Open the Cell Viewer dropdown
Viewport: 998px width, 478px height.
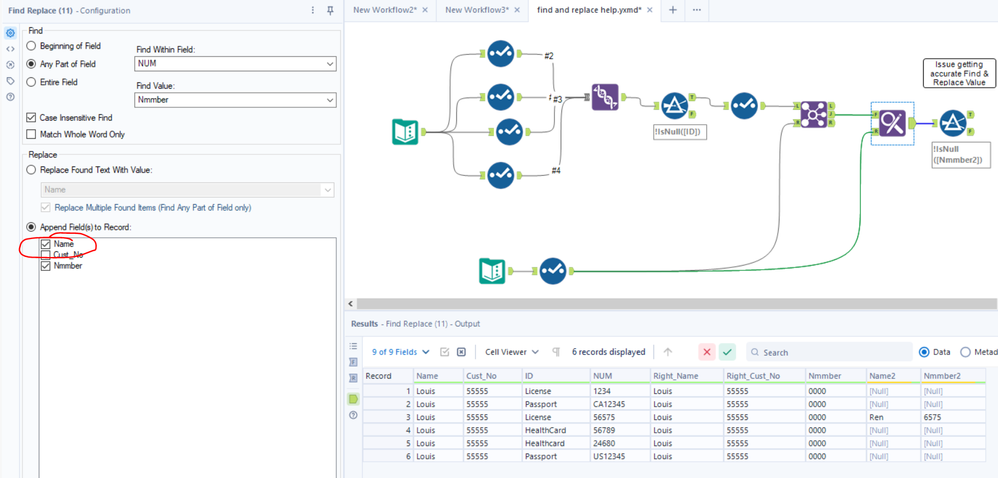tap(512, 352)
